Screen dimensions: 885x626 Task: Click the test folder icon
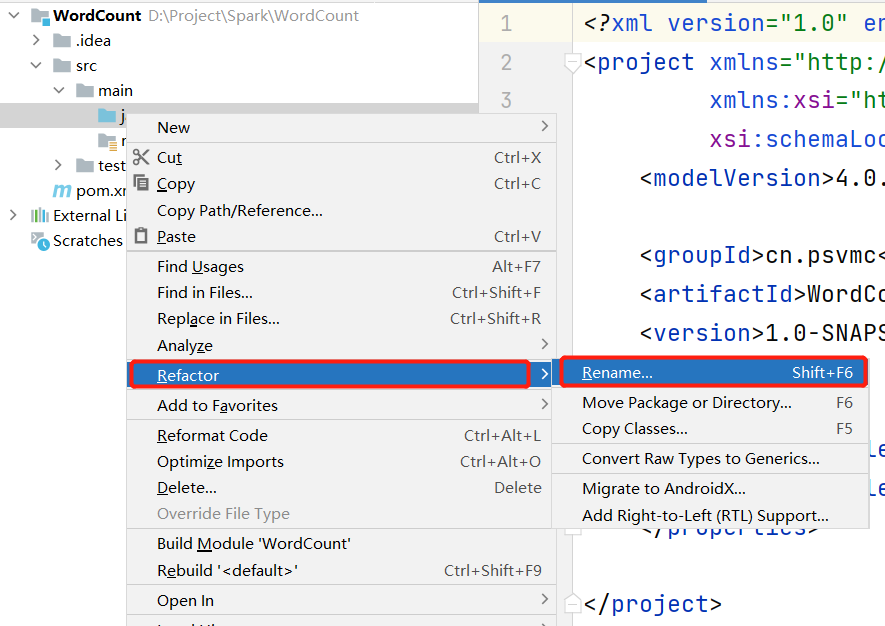(x=85, y=166)
